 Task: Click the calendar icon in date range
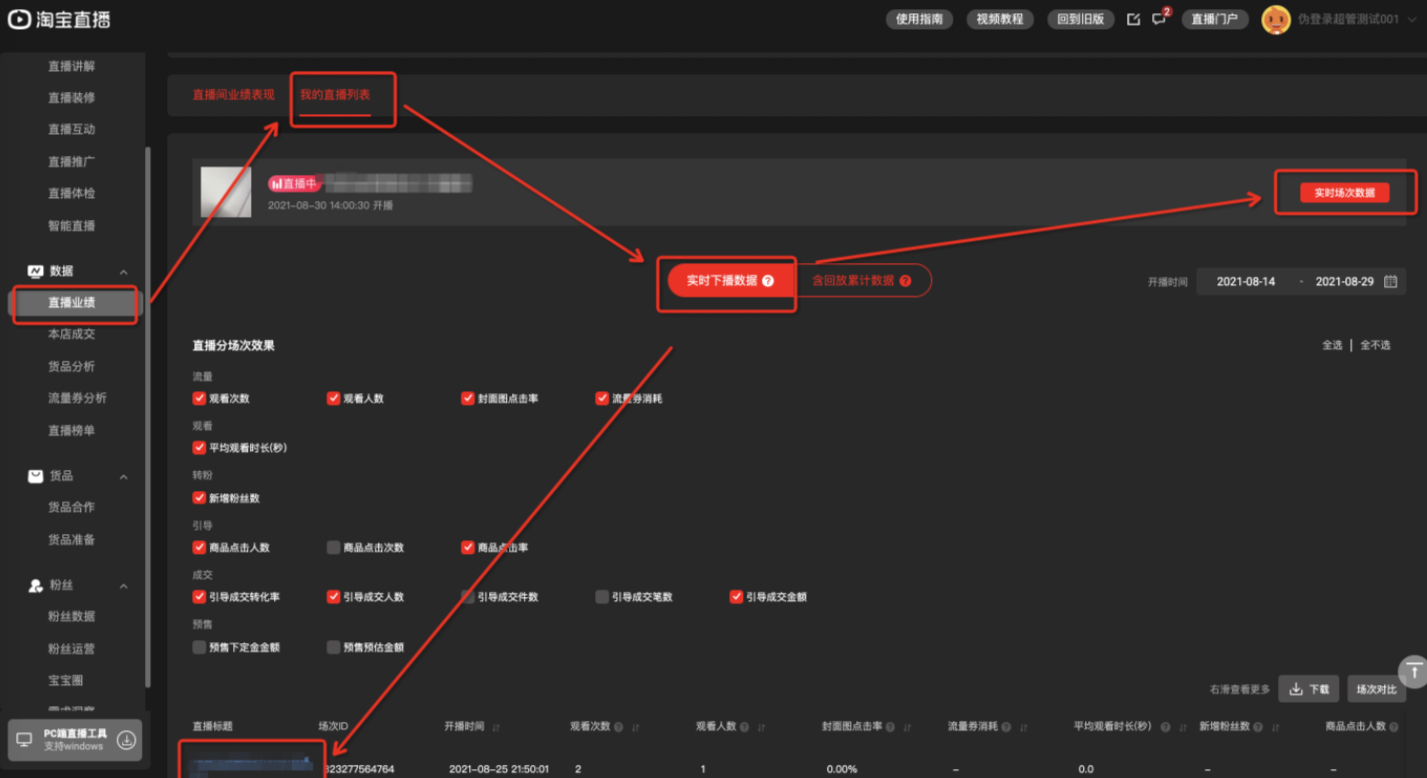pos(1390,282)
